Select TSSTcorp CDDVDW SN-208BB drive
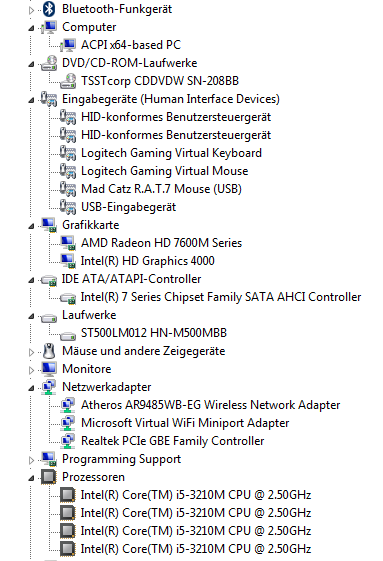Image resolution: width=383 pixels, height=561 pixels. [x=160, y=81]
